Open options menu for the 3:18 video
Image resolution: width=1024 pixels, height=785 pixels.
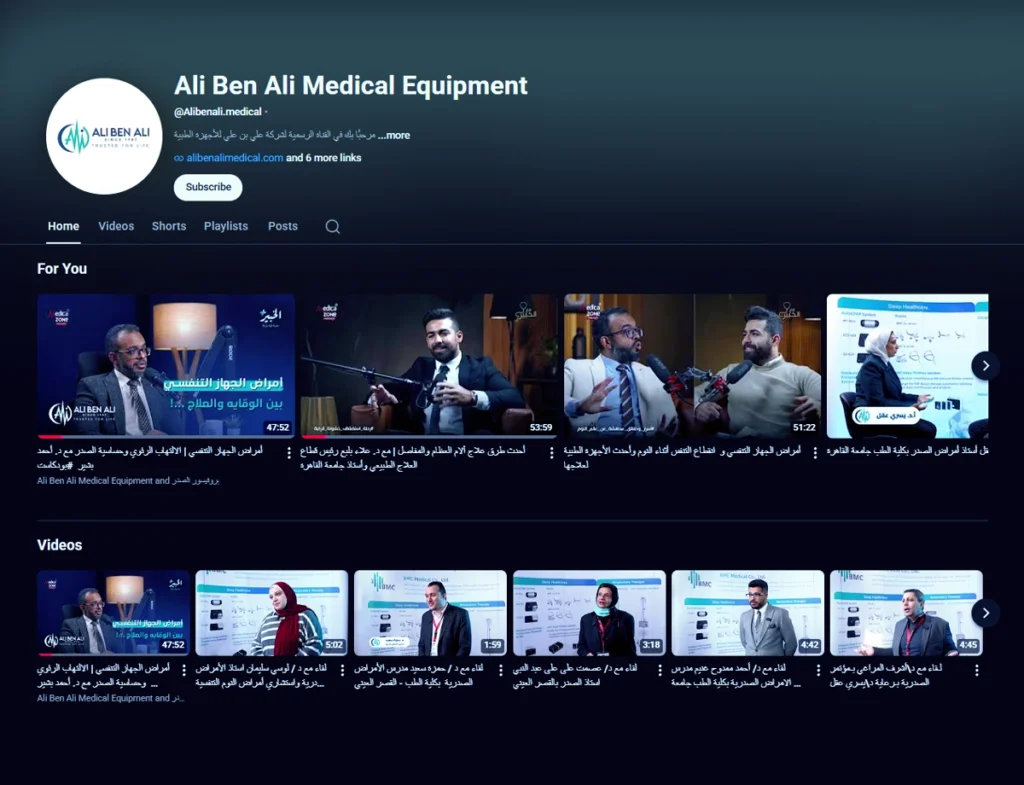click(x=660, y=670)
